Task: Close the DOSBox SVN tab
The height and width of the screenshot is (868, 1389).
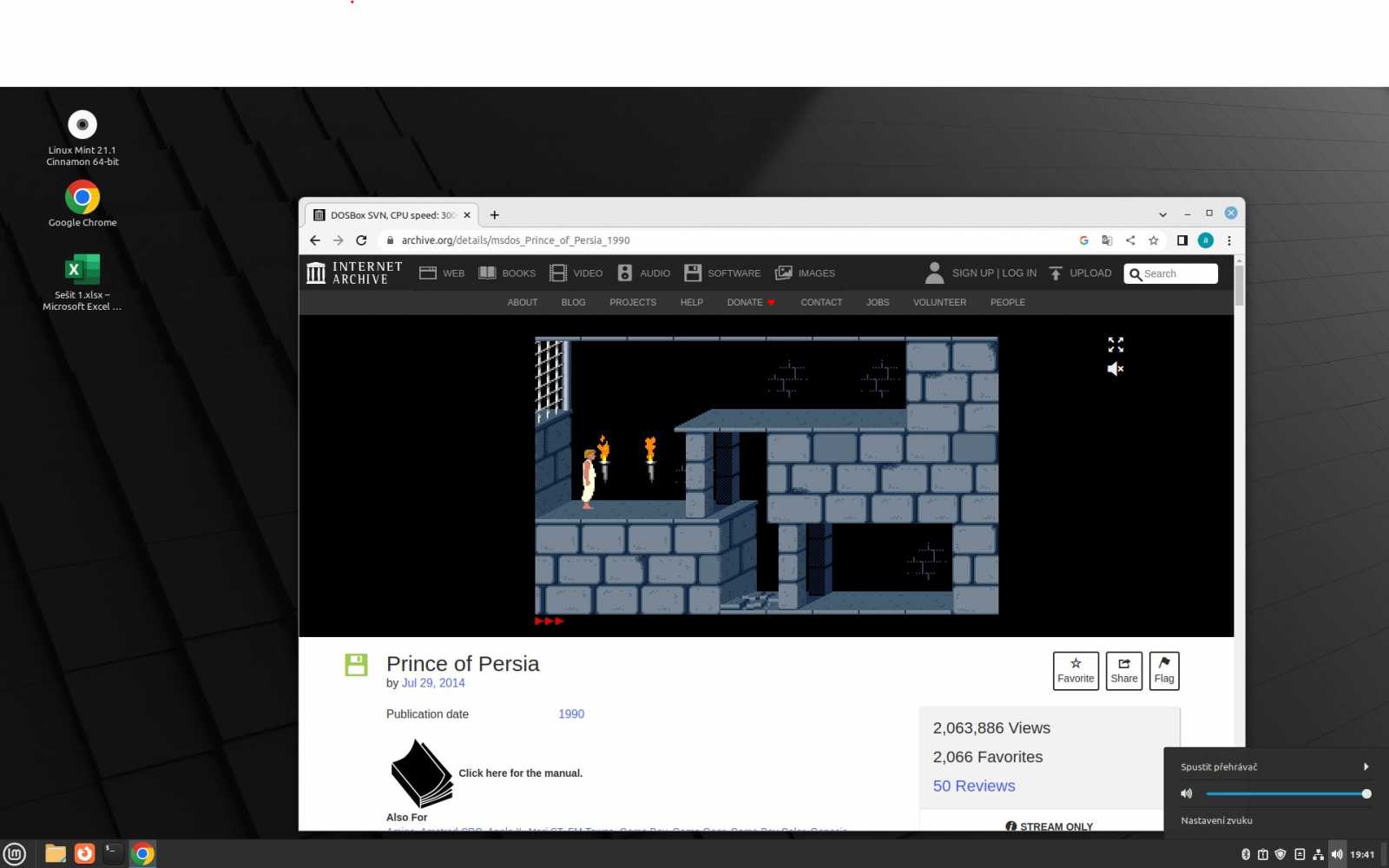Action: (x=467, y=215)
